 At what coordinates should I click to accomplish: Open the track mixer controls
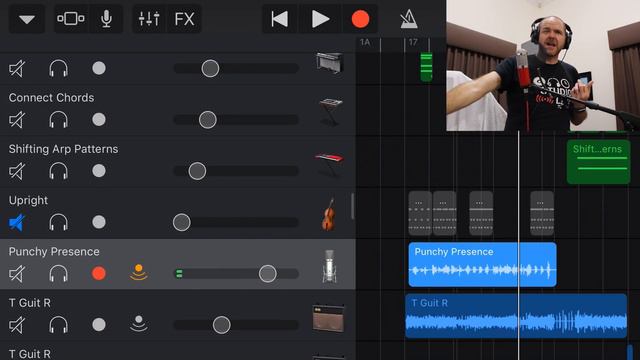pos(149,19)
